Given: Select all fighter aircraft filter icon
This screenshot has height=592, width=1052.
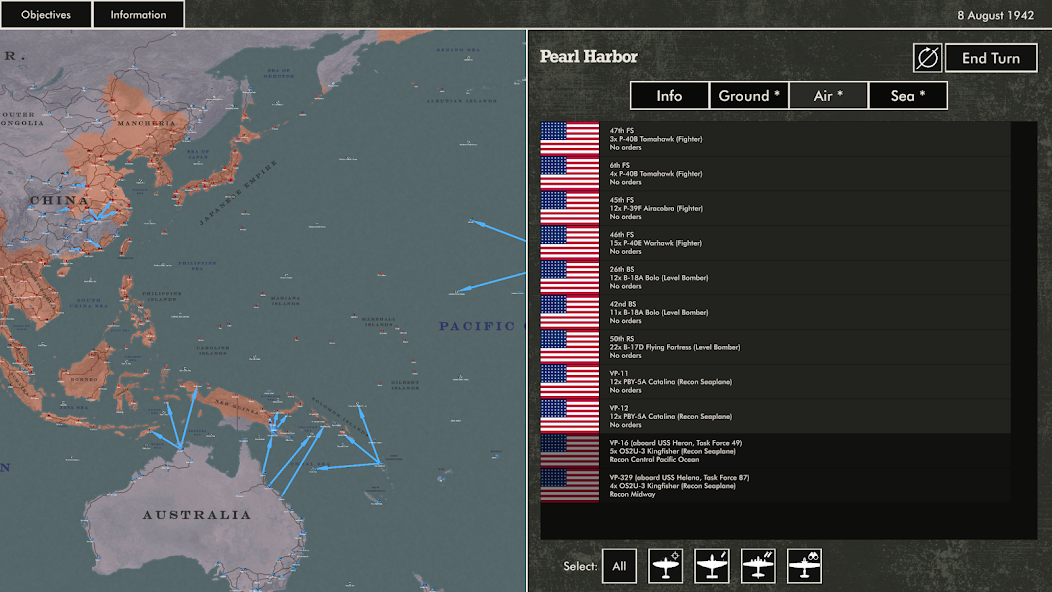Looking at the screenshot, I should pos(665,566).
